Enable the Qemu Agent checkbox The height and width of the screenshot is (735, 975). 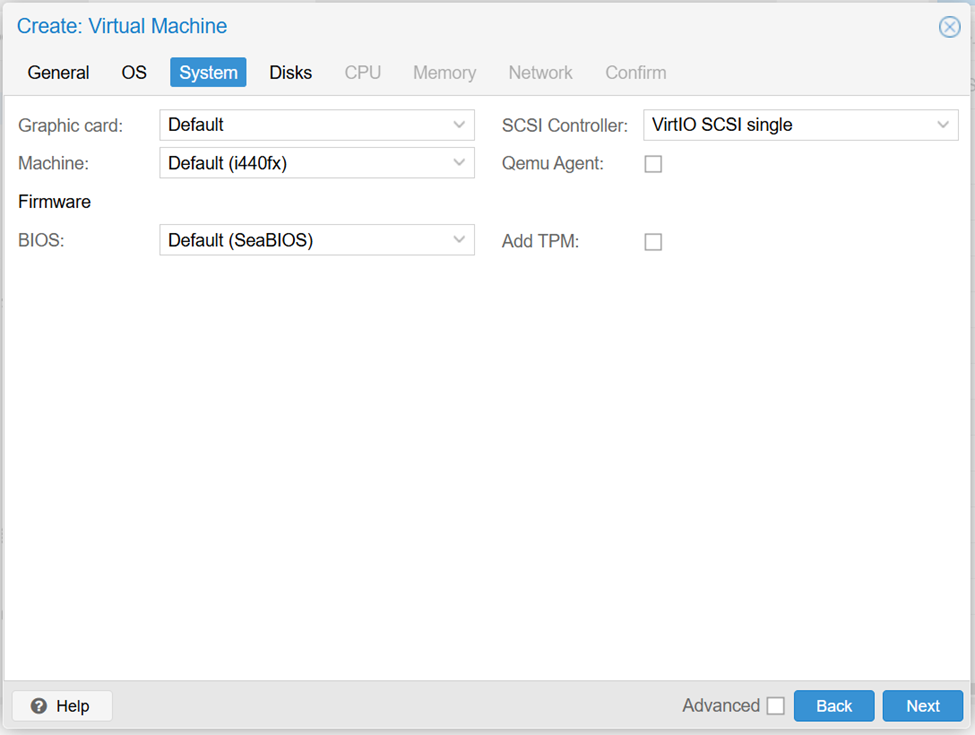653,164
